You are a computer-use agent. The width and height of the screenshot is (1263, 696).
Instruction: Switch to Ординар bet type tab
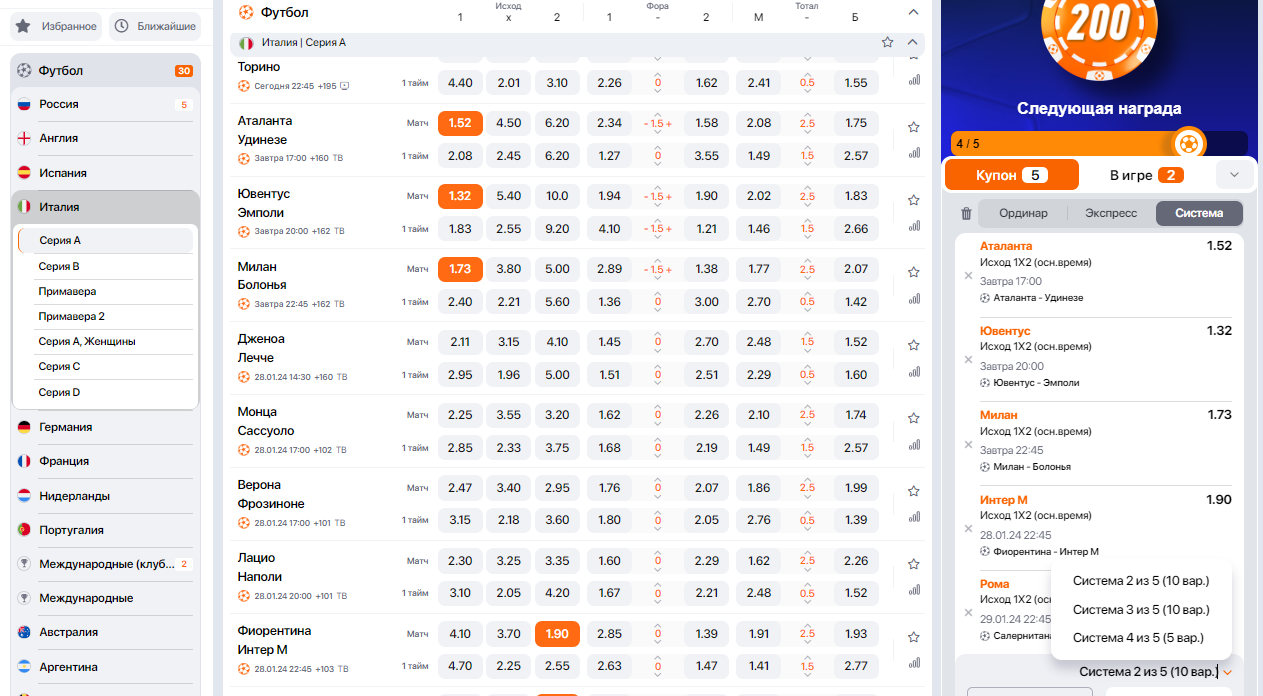1023,213
